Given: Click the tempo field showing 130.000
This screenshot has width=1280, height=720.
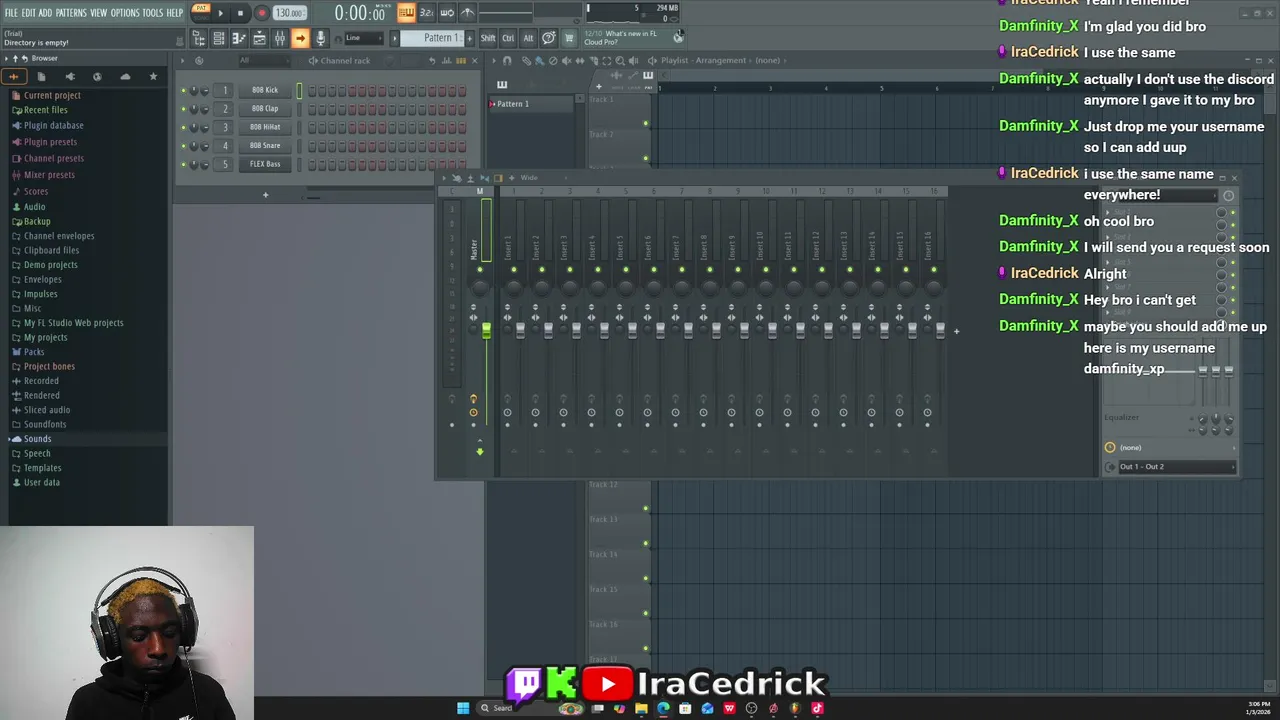Looking at the screenshot, I should click(289, 13).
